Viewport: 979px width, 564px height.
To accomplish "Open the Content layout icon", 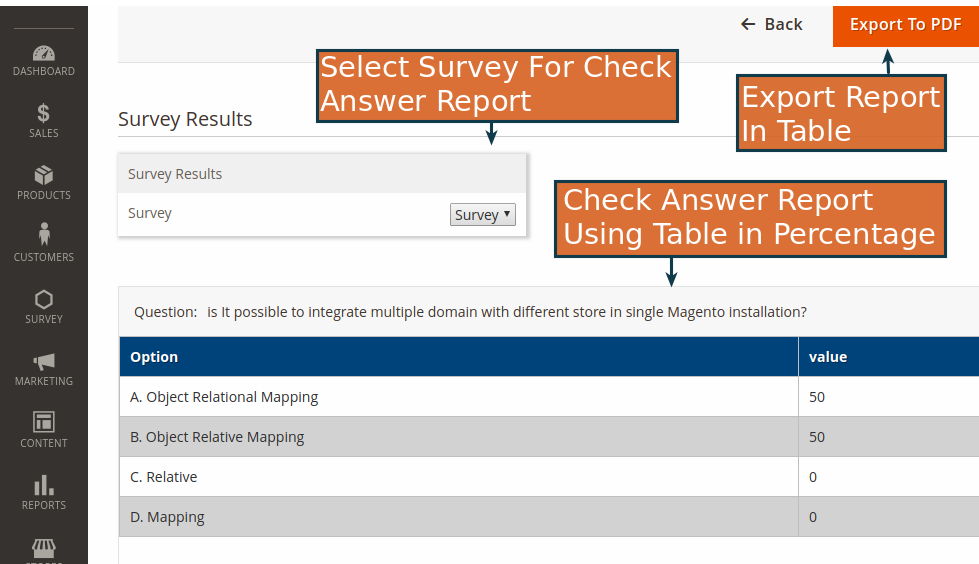I will [x=44, y=422].
